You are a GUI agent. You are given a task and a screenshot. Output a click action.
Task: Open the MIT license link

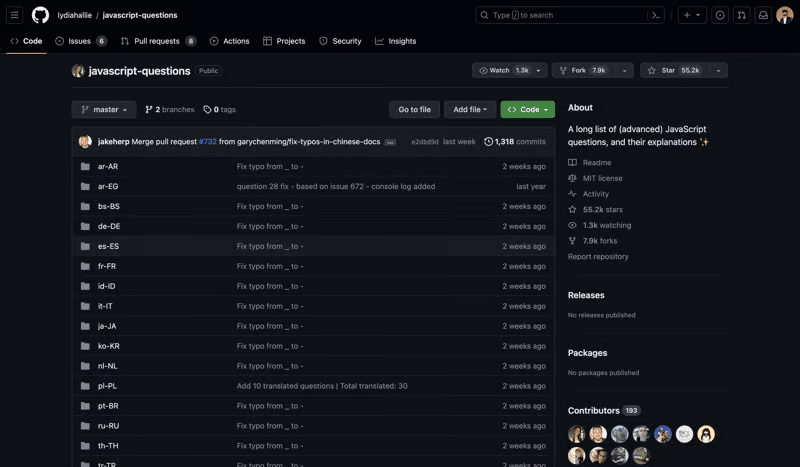pyautogui.click(x=602, y=178)
